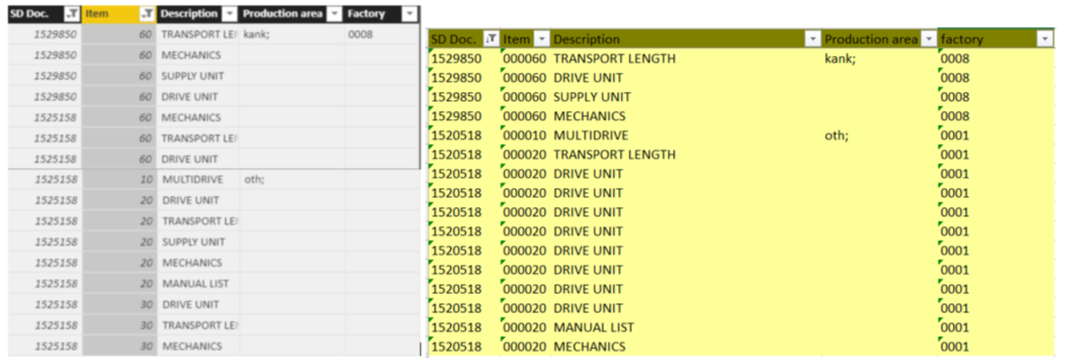Open Description dropdown in right yellow table
Image resolution: width=1072 pixels, height=363 pixels.
coord(813,40)
